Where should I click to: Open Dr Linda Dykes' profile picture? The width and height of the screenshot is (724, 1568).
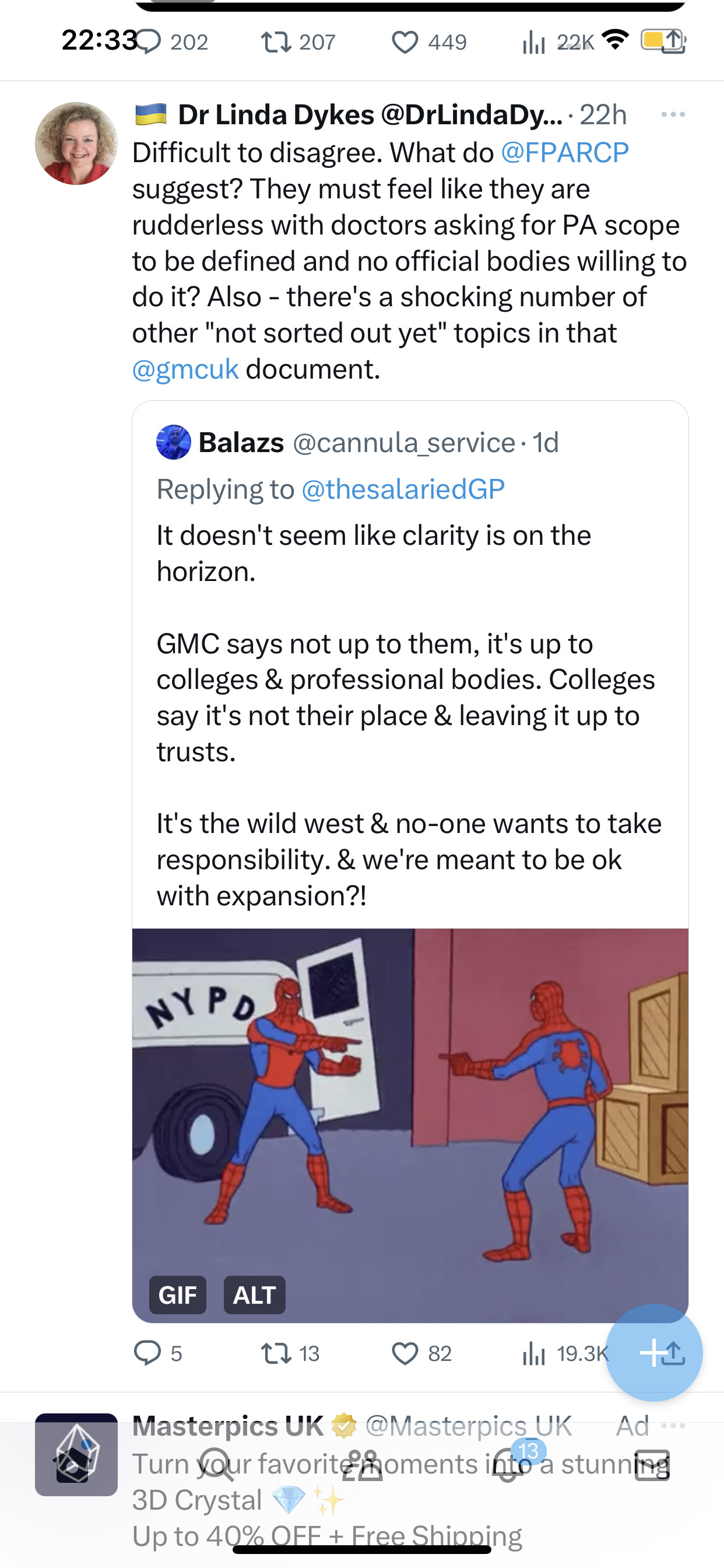(76, 143)
